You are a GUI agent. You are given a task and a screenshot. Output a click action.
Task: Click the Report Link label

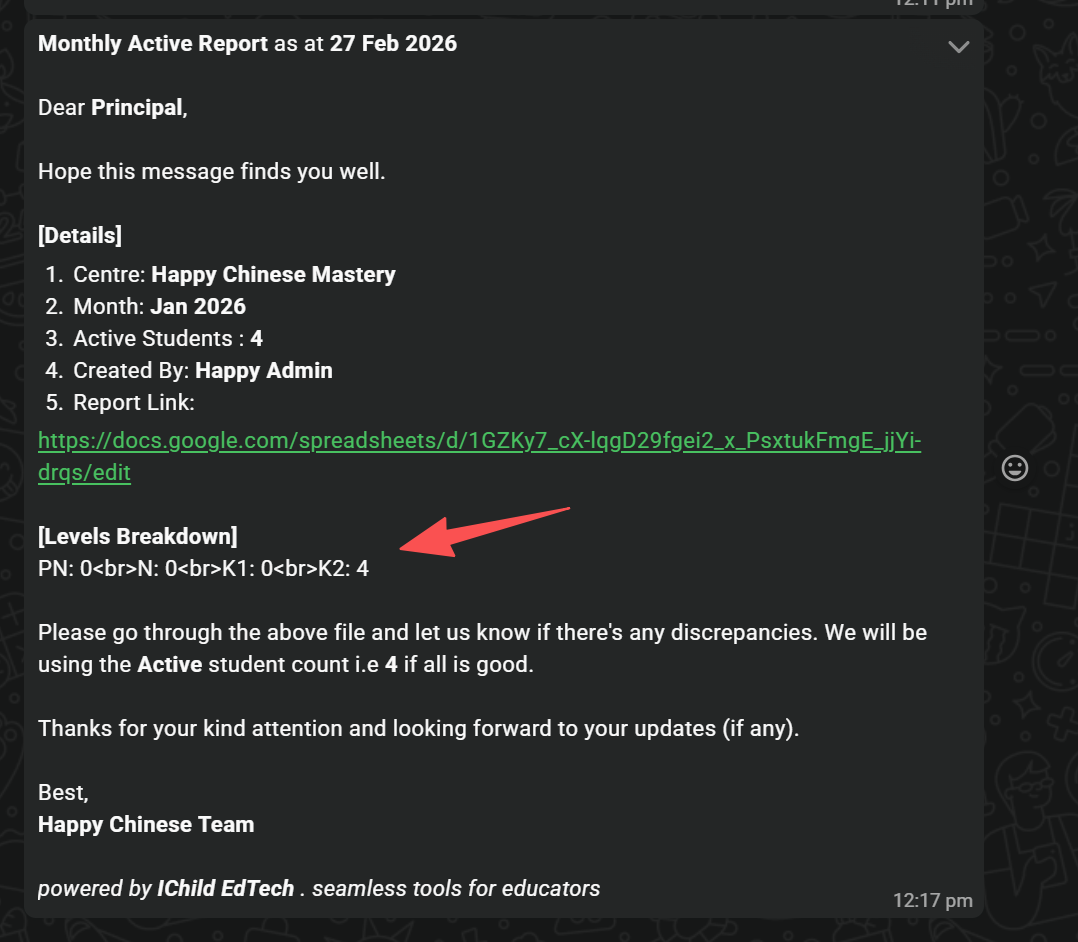tap(133, 402)
